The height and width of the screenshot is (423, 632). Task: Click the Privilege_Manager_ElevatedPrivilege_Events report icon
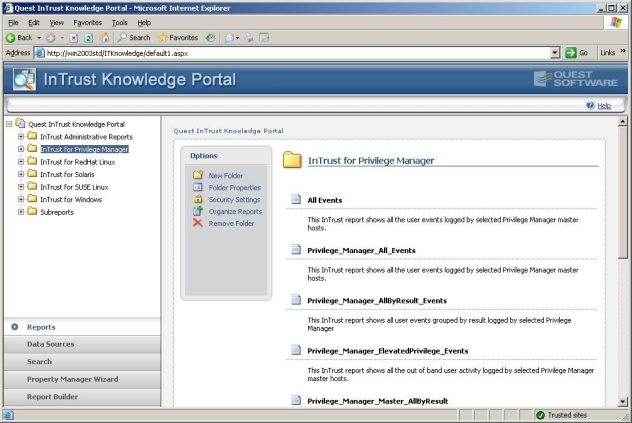click(x=296, y=350)
